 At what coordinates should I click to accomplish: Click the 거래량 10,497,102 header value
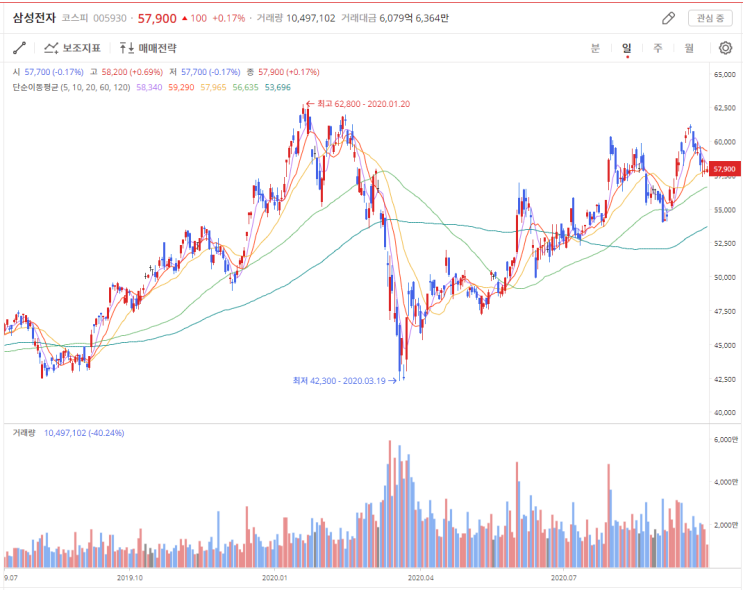point(296,18)
